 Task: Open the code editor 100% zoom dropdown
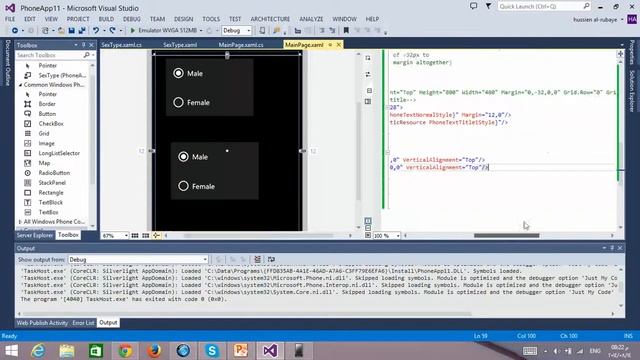point(387,236)
